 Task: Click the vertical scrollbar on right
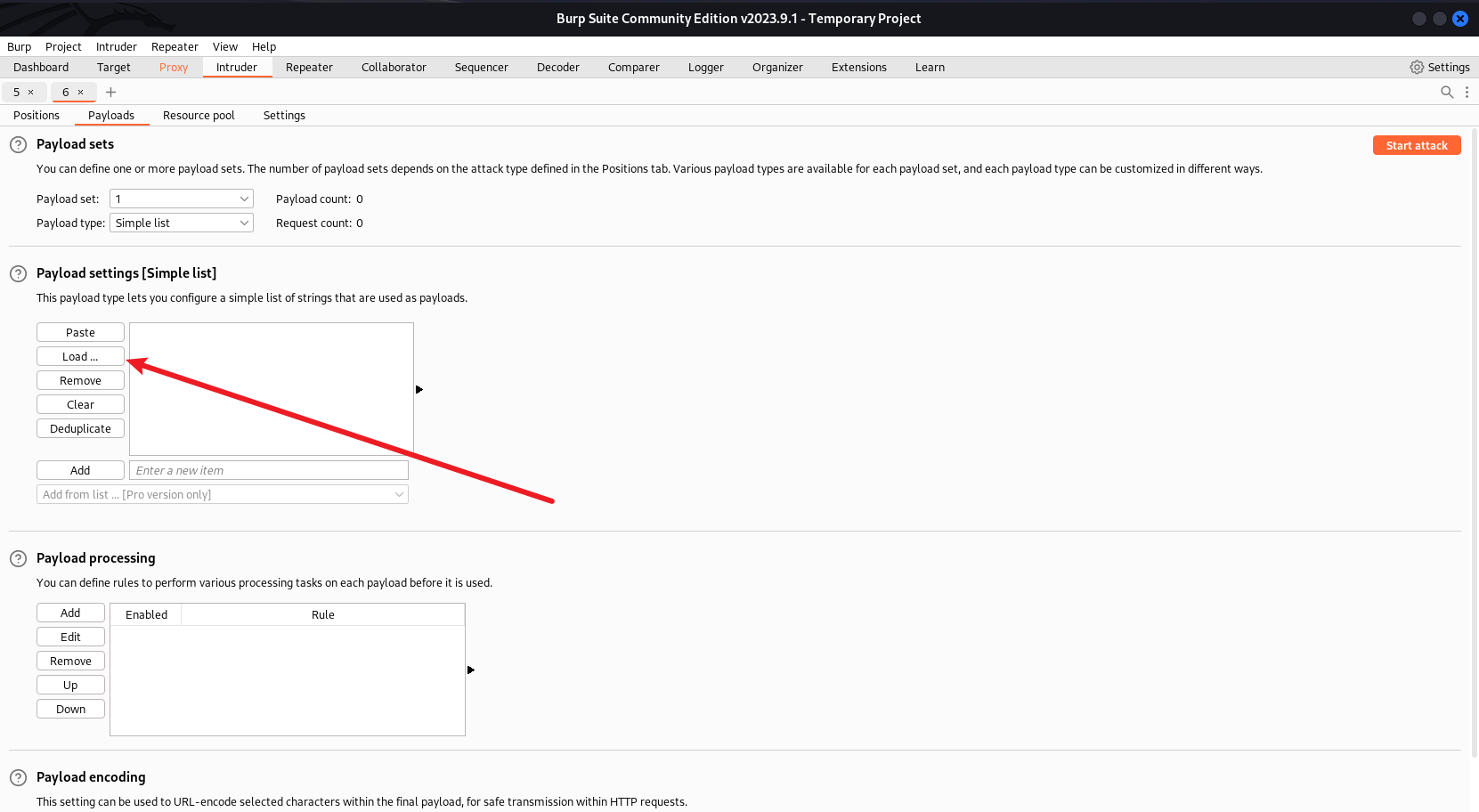[1474, 443]
